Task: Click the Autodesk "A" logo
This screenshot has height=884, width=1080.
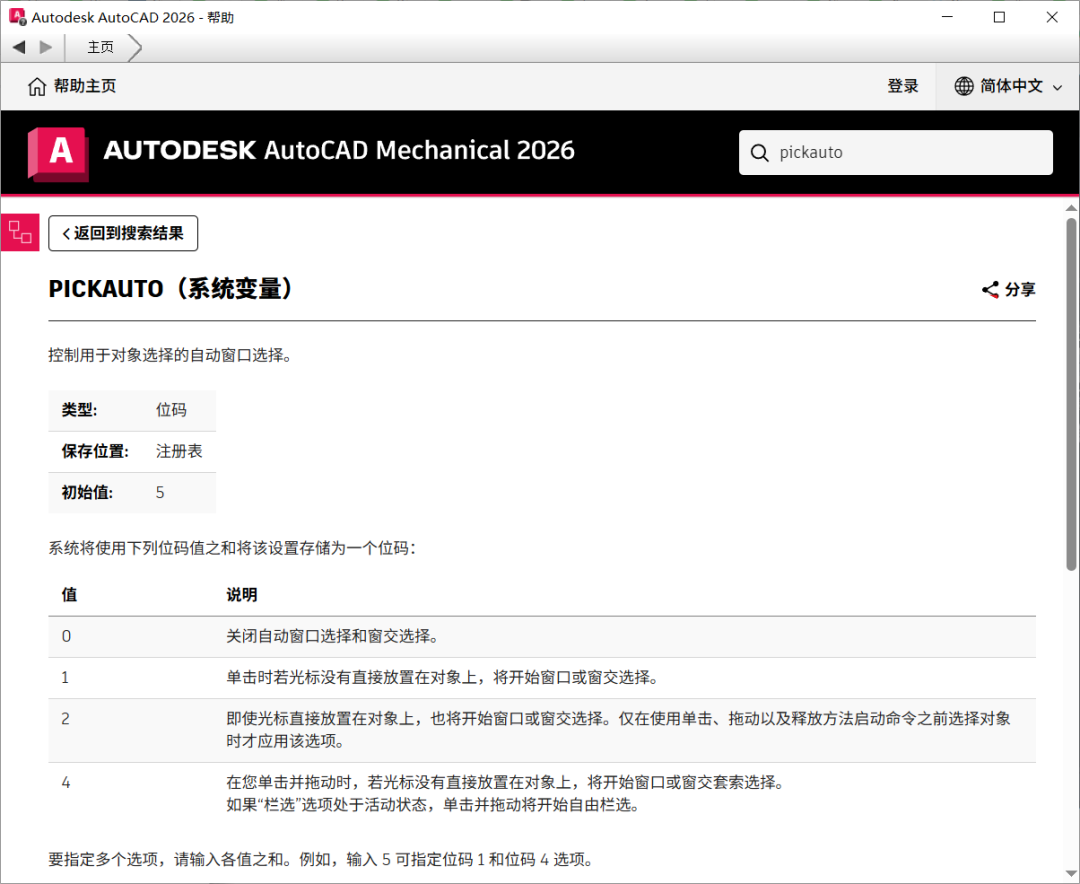Action: pos(58,152)
